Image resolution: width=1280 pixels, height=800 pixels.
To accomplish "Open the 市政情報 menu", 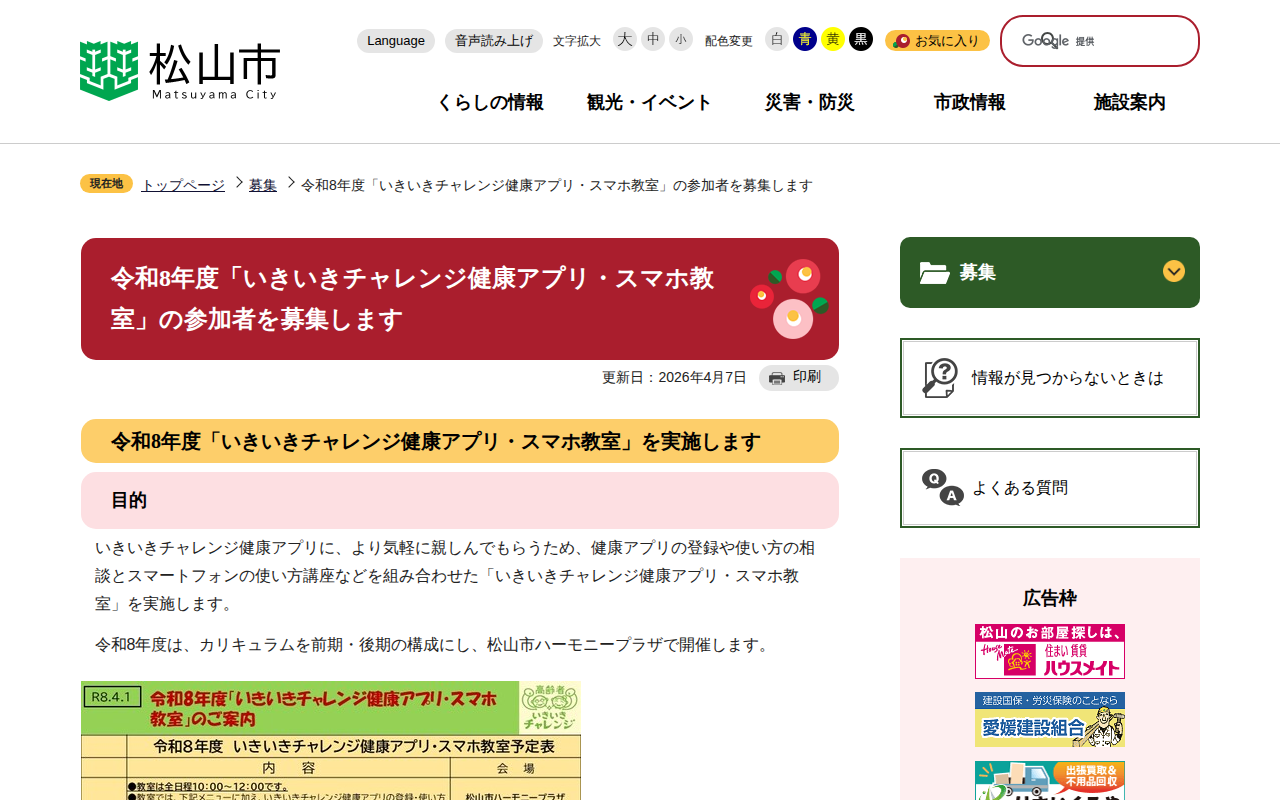I will 970,102.
